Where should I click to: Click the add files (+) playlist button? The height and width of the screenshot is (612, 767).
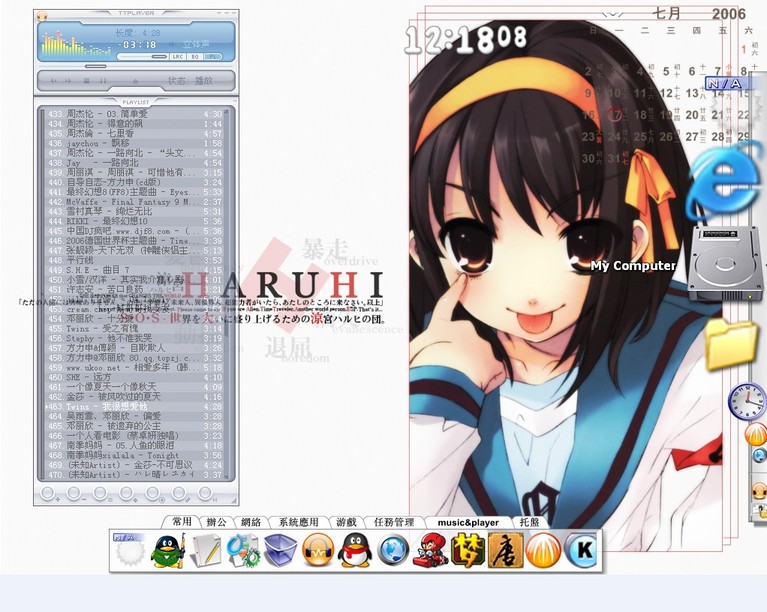point(47,493)
